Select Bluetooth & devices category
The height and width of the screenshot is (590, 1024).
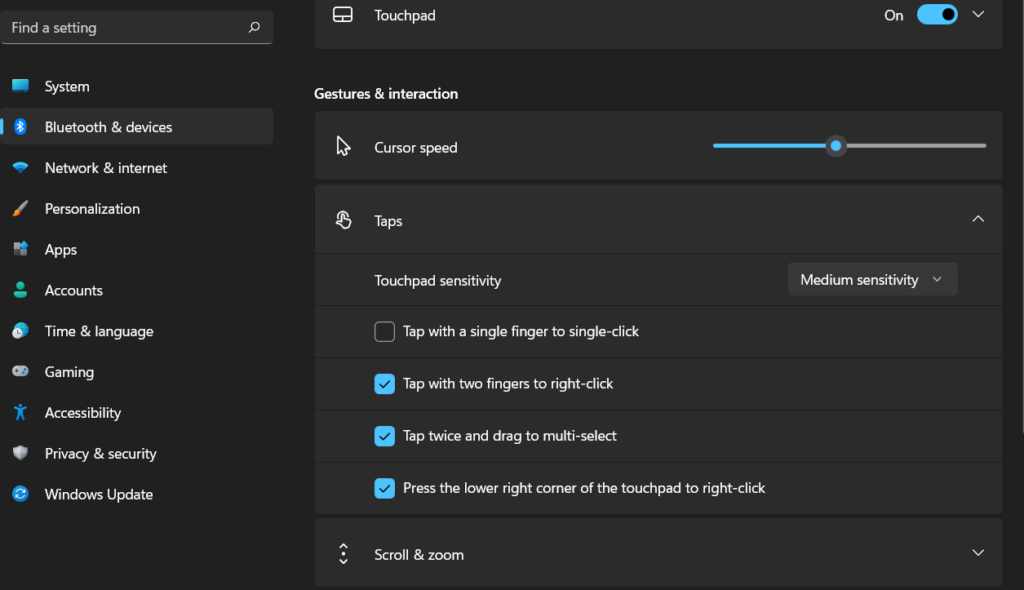(x=136, y=126)
